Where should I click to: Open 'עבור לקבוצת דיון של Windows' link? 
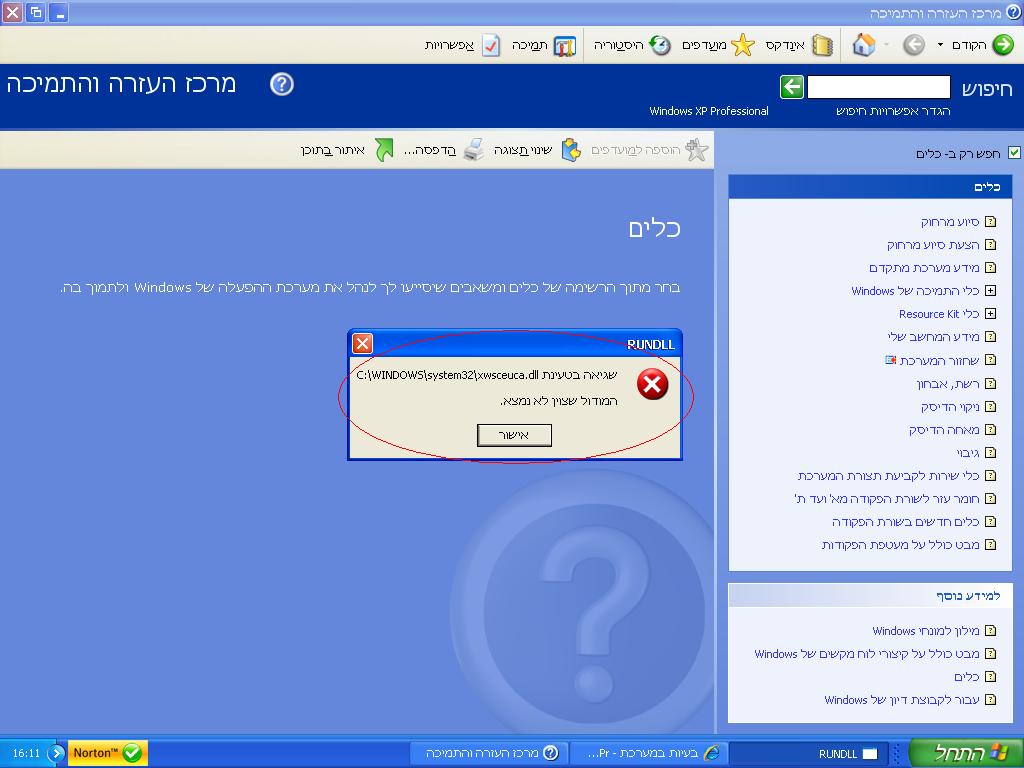(x=901, y=700)
